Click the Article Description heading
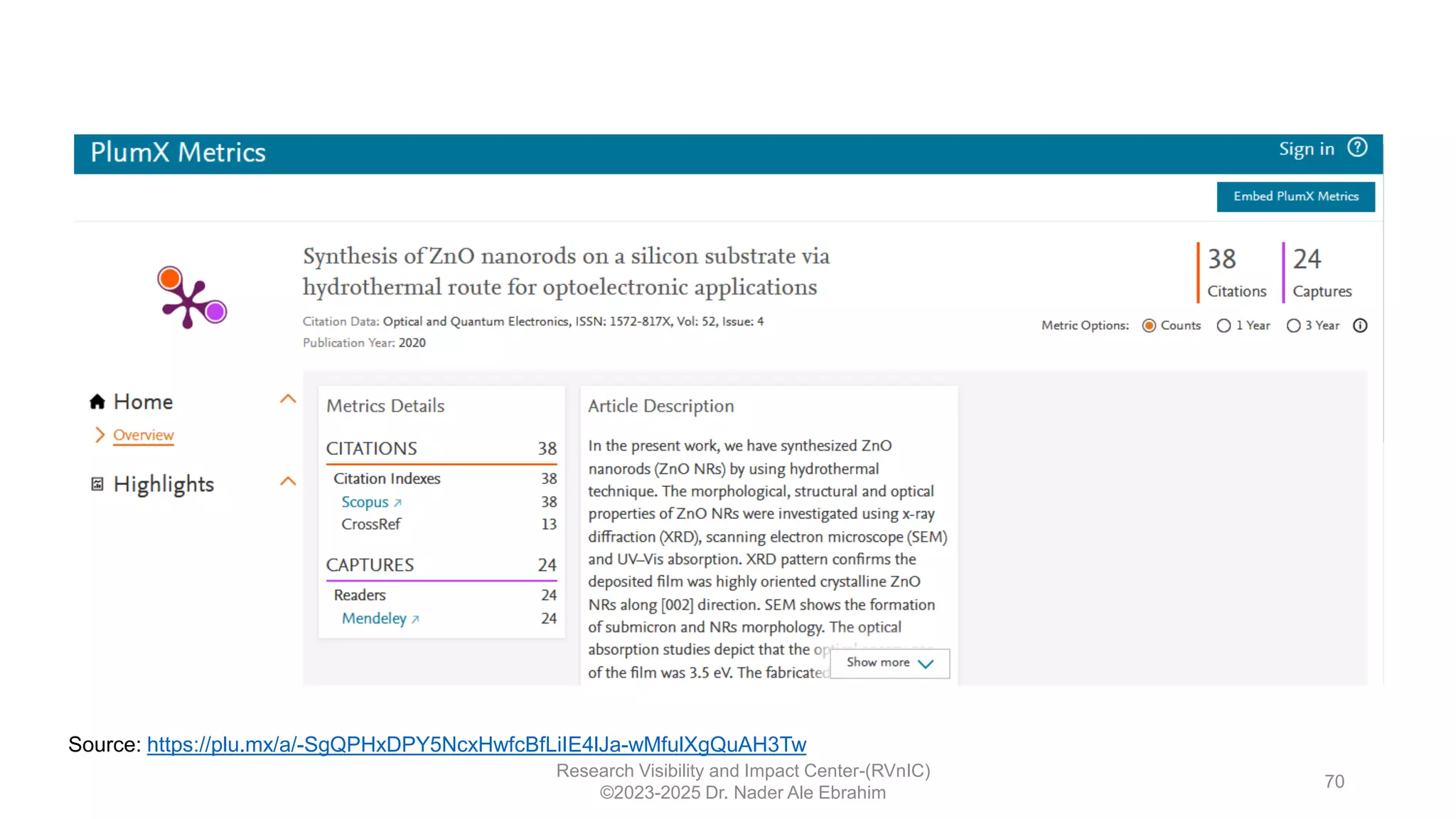This screenshot has height=819, width=1456. [x=660, y=406]
